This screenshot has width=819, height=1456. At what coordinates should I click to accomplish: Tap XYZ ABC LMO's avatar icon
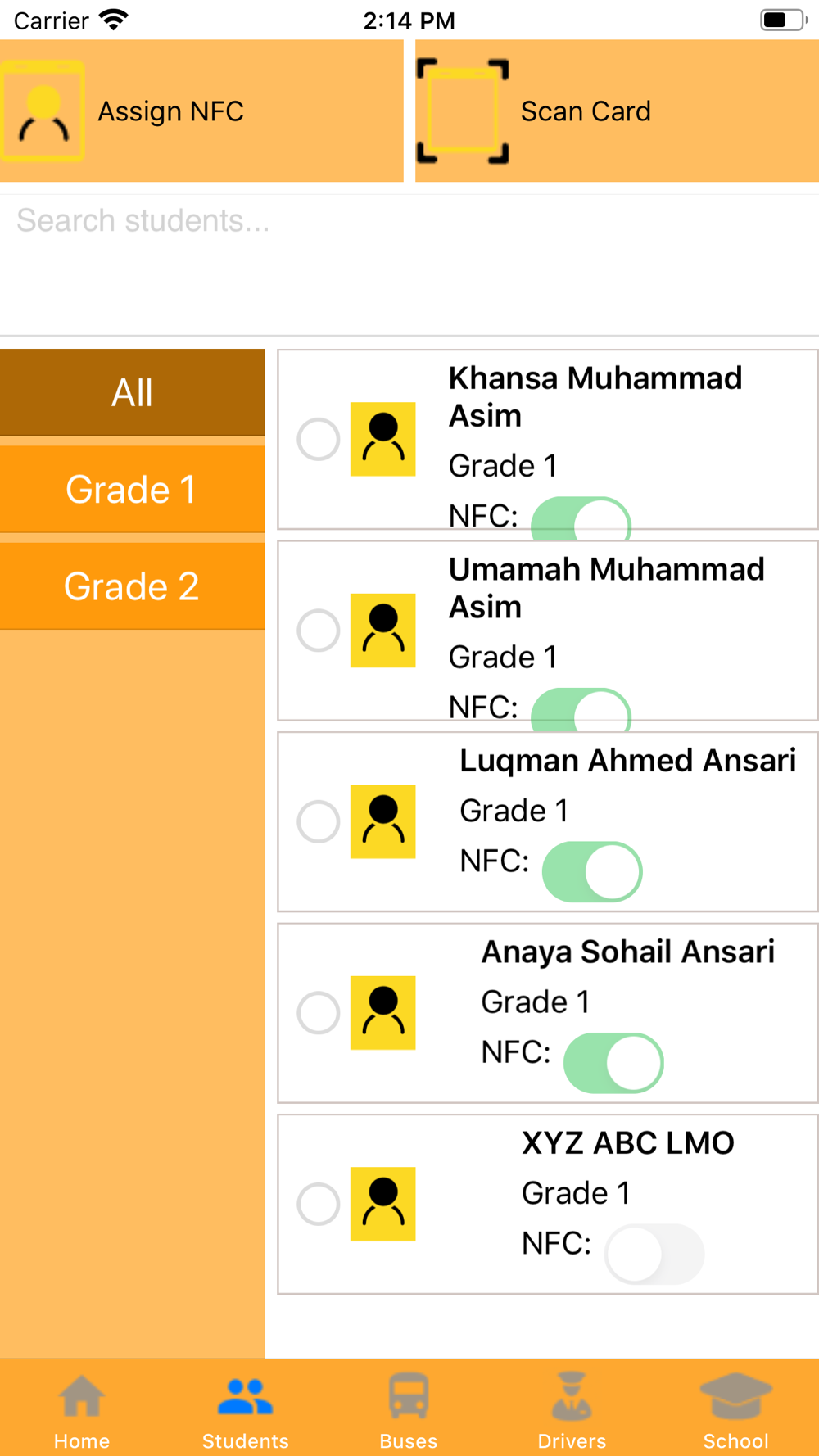point(382,1204)
